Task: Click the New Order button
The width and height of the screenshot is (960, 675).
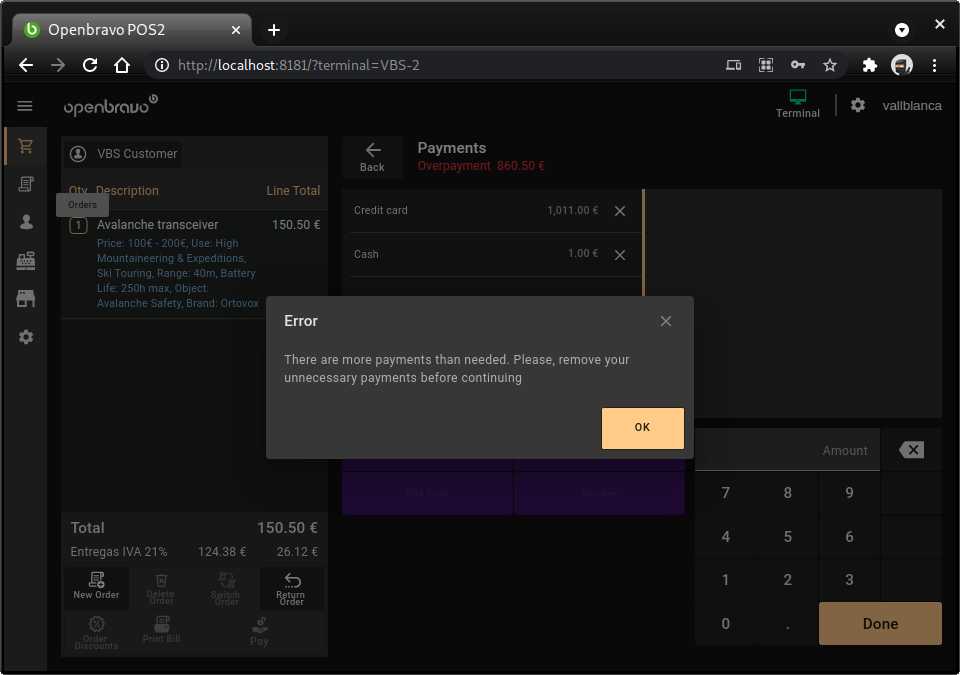Action: (96, 587)
